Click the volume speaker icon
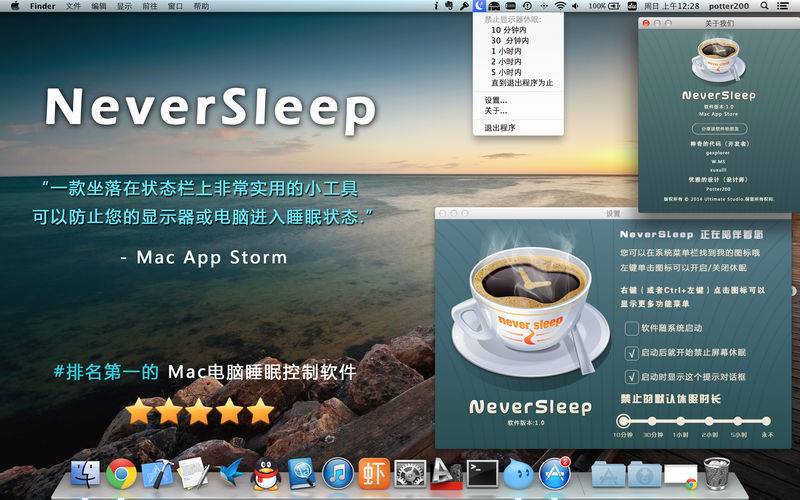The height and width of the screenshot is (500, 800). [576, 6]
